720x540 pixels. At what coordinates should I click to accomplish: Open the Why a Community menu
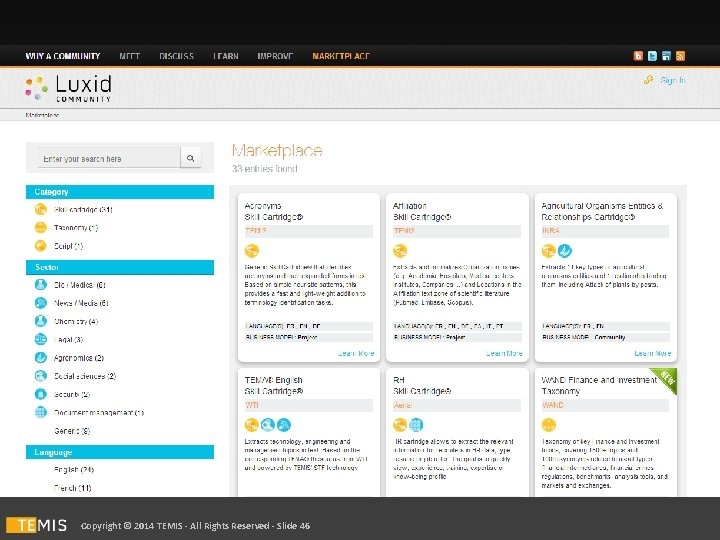pyautogui.click(x=63, y=56)
